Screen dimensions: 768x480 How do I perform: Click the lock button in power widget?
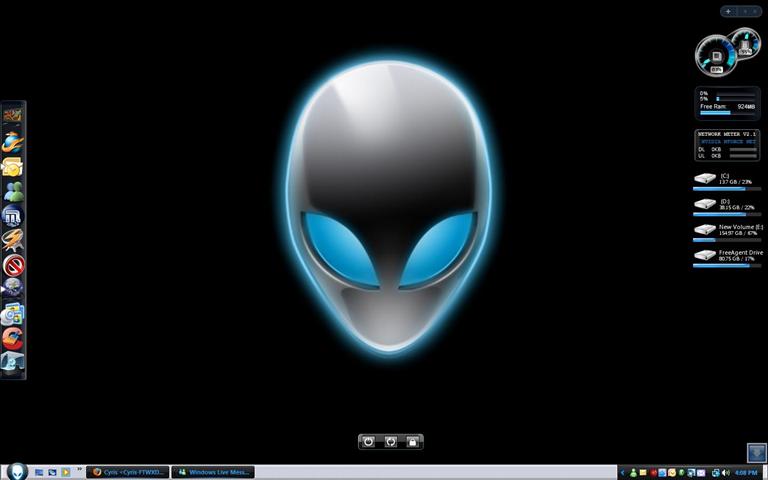412,442
